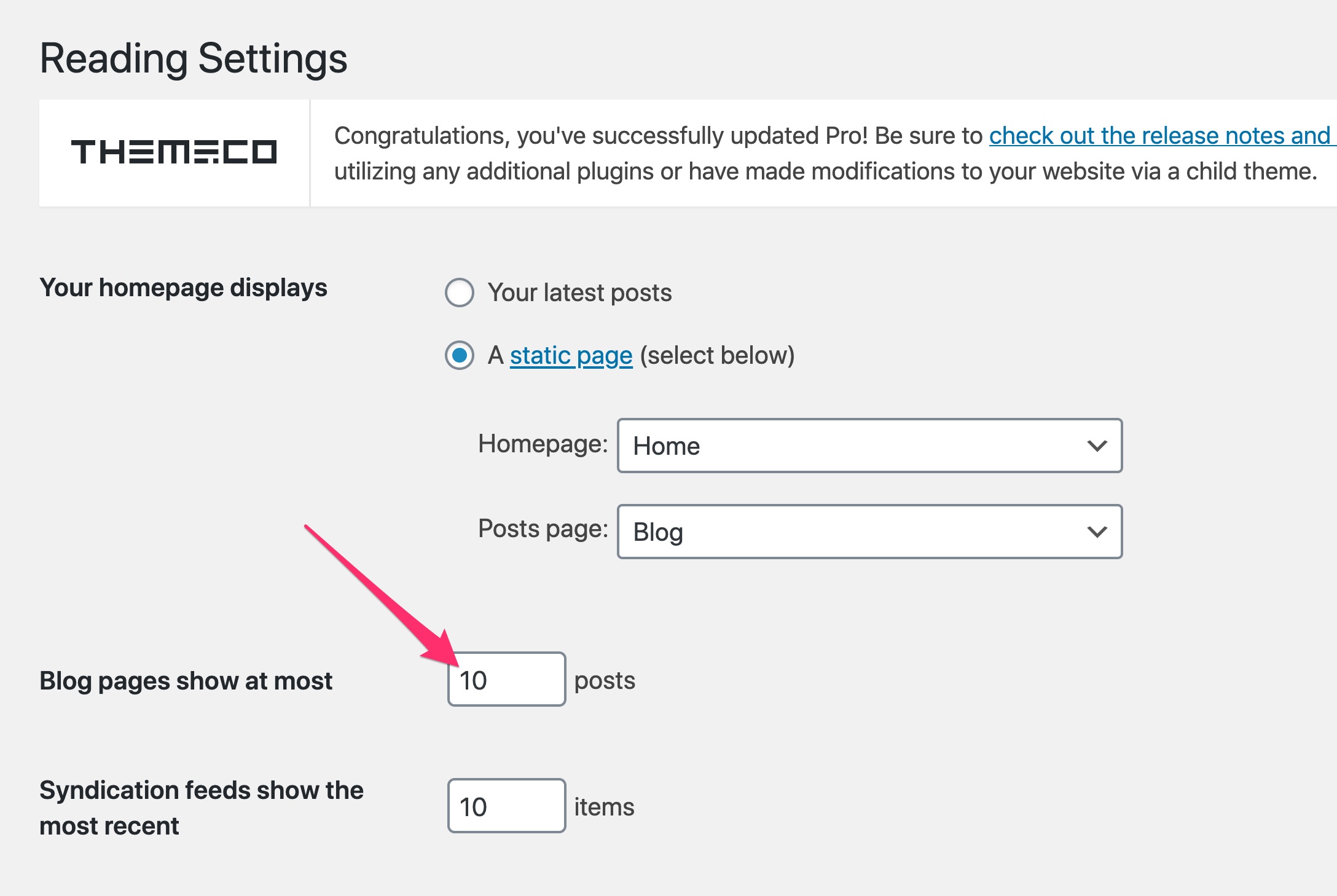This screenshot has height=896, width=1337.
Task: Click the 'Posts page:' field label
Action: coord(543,529)
